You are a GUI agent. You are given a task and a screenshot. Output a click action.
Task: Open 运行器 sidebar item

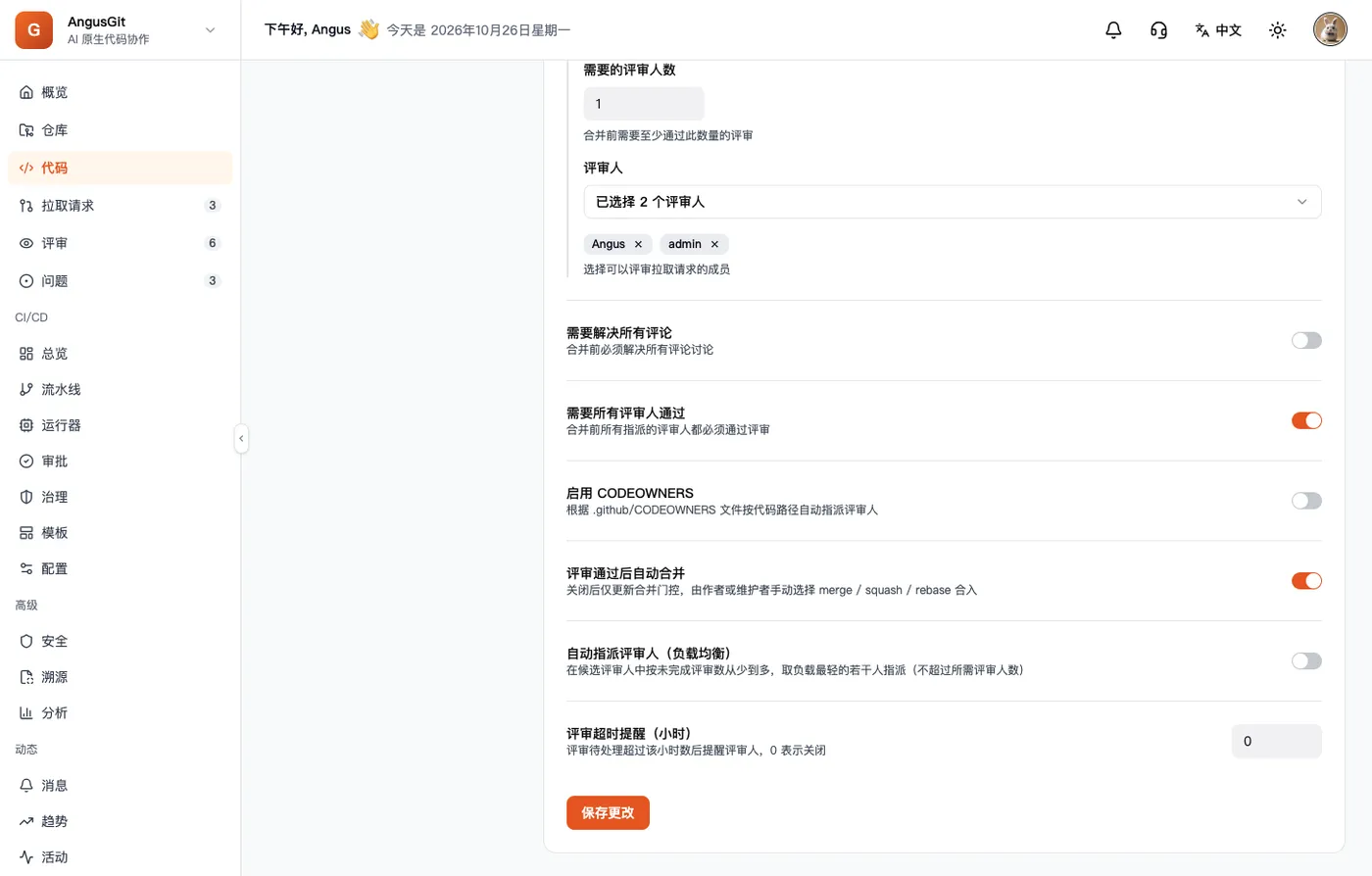coord(120,425)
